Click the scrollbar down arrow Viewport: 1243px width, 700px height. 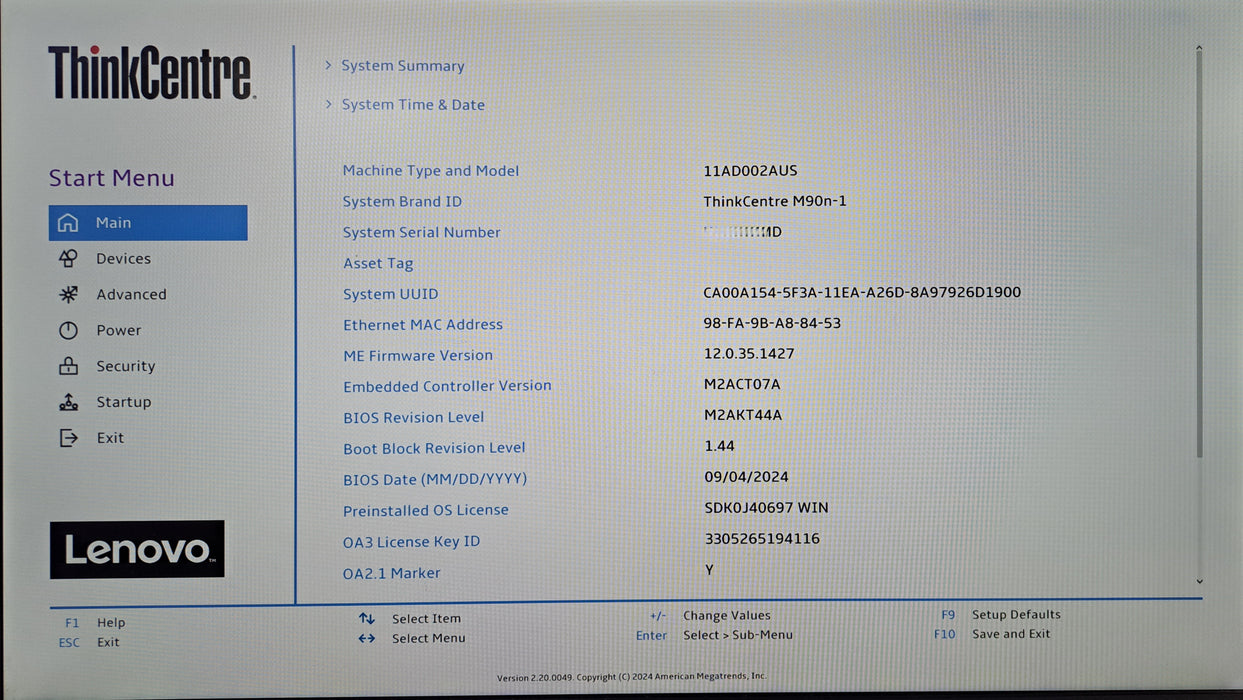(x=1199, y=581)
